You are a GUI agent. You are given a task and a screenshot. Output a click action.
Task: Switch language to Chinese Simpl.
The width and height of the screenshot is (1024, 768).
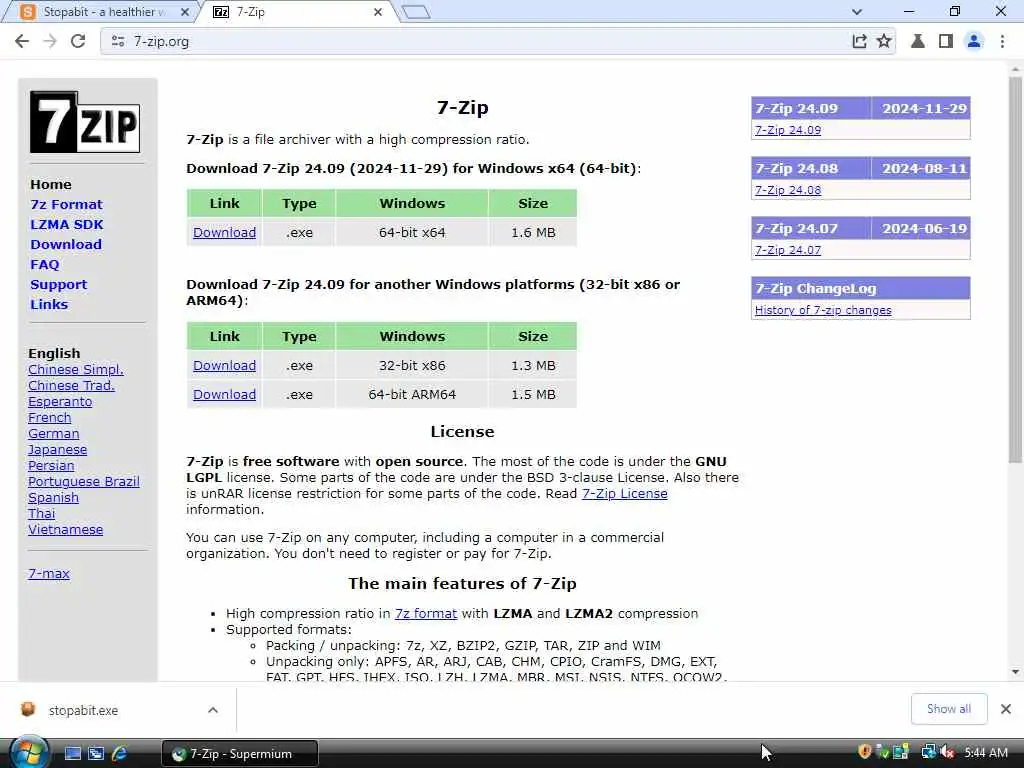pyautogui.click(x=76, y=370)
